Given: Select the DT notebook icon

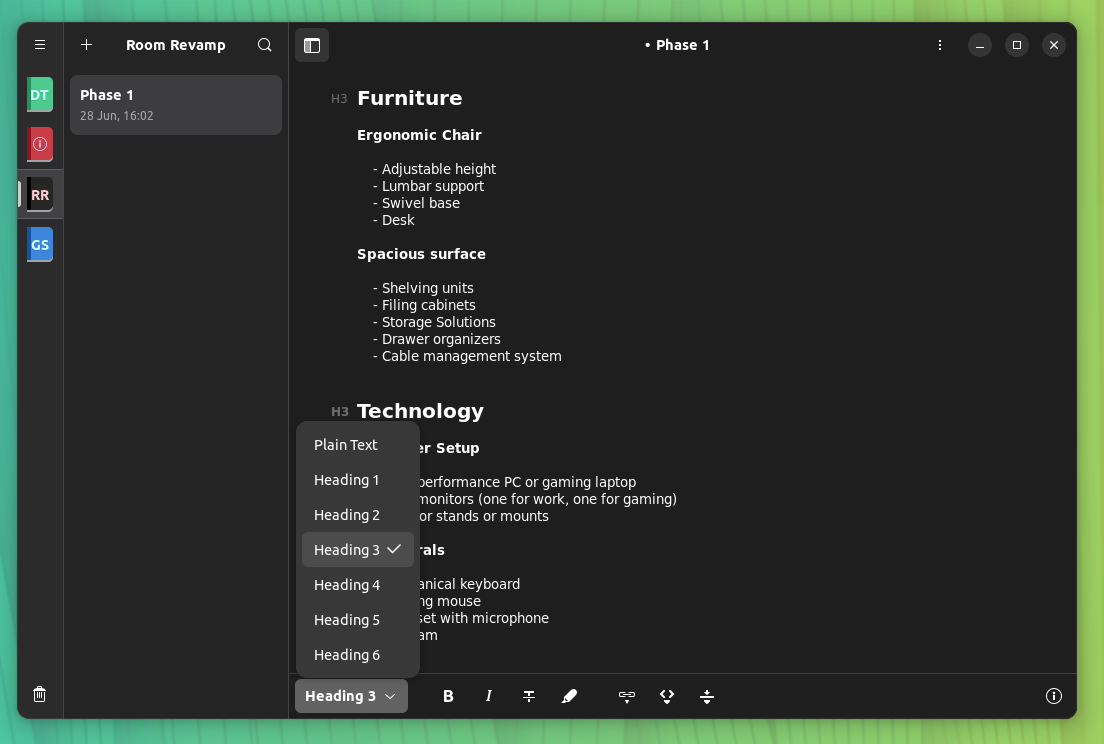Looking at the screenshot, I should point(40,95).
